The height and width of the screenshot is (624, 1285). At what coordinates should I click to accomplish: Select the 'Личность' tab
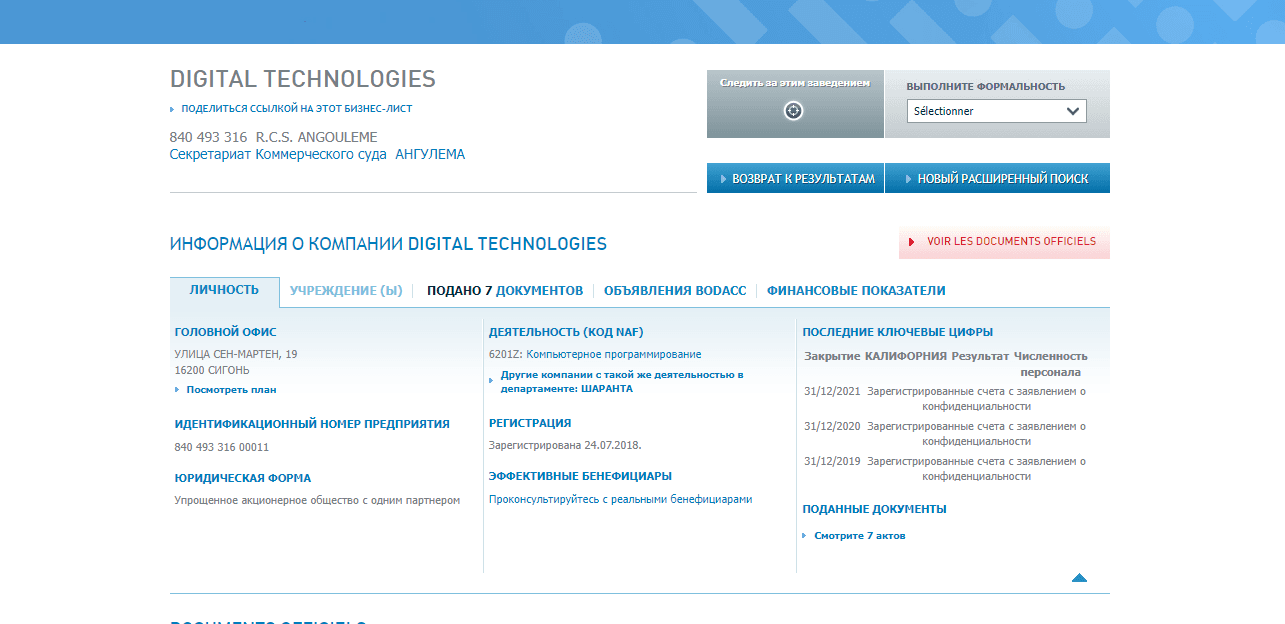pos(224,290)
